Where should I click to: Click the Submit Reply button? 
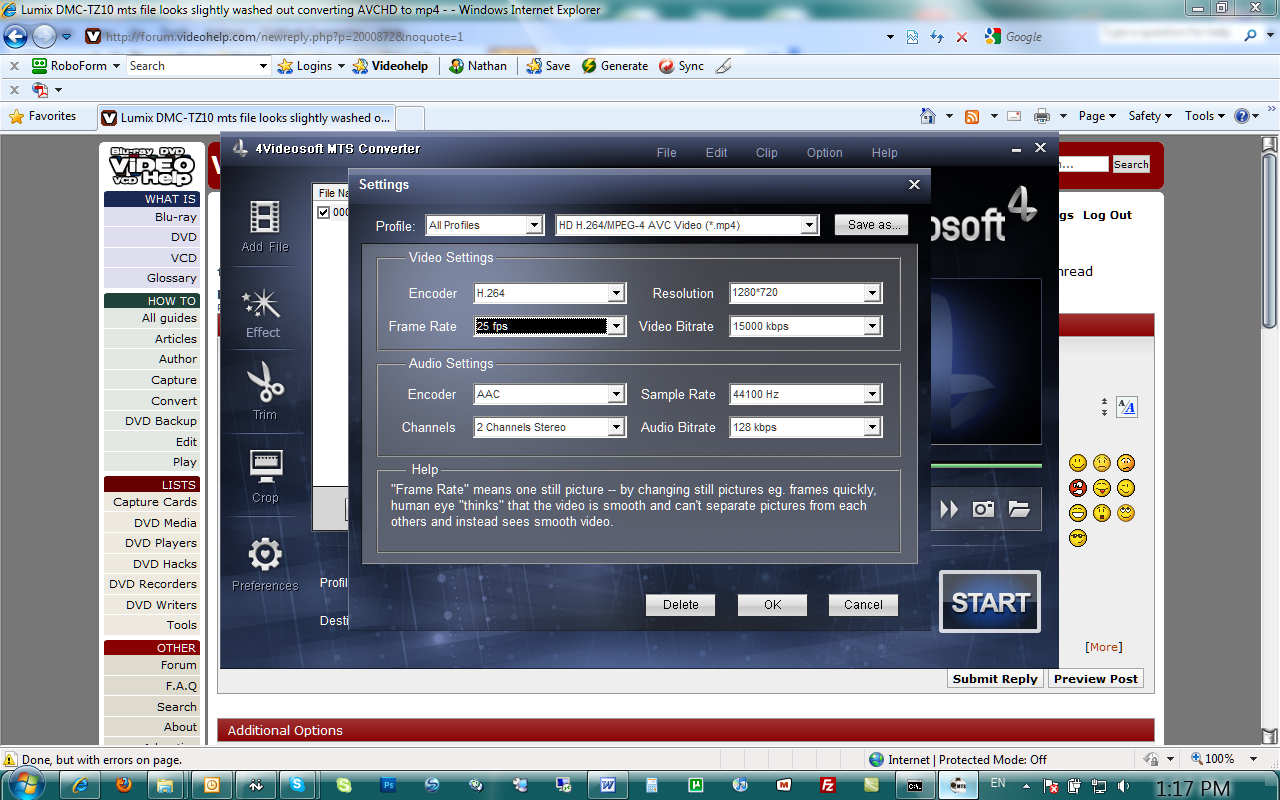(995, 679)
